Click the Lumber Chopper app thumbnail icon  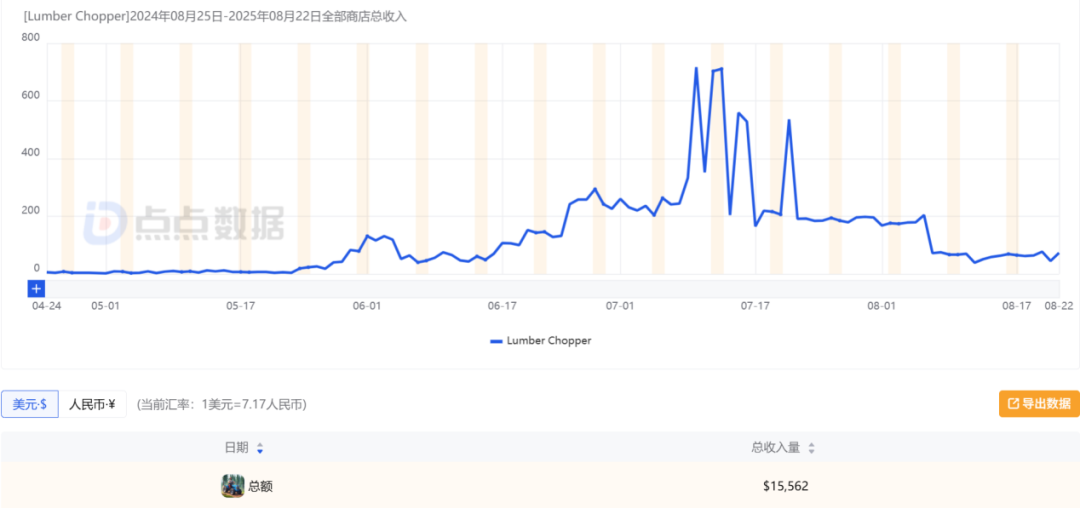233,486
